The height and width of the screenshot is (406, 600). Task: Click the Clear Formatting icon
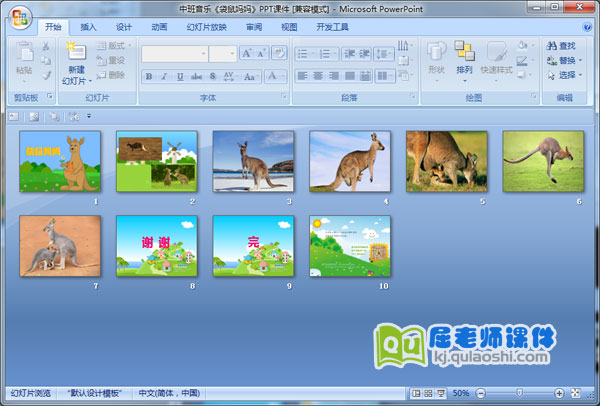click(x=279, y=53)
